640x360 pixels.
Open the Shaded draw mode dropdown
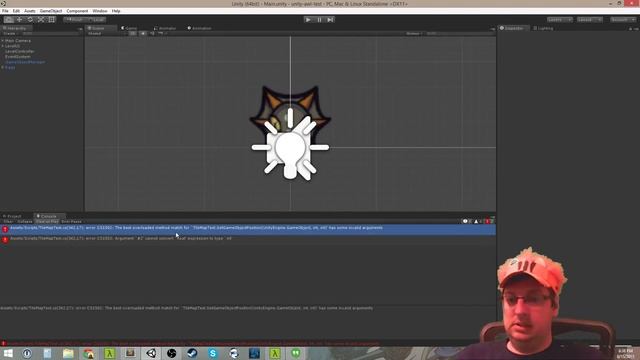[x=106, y=33]
